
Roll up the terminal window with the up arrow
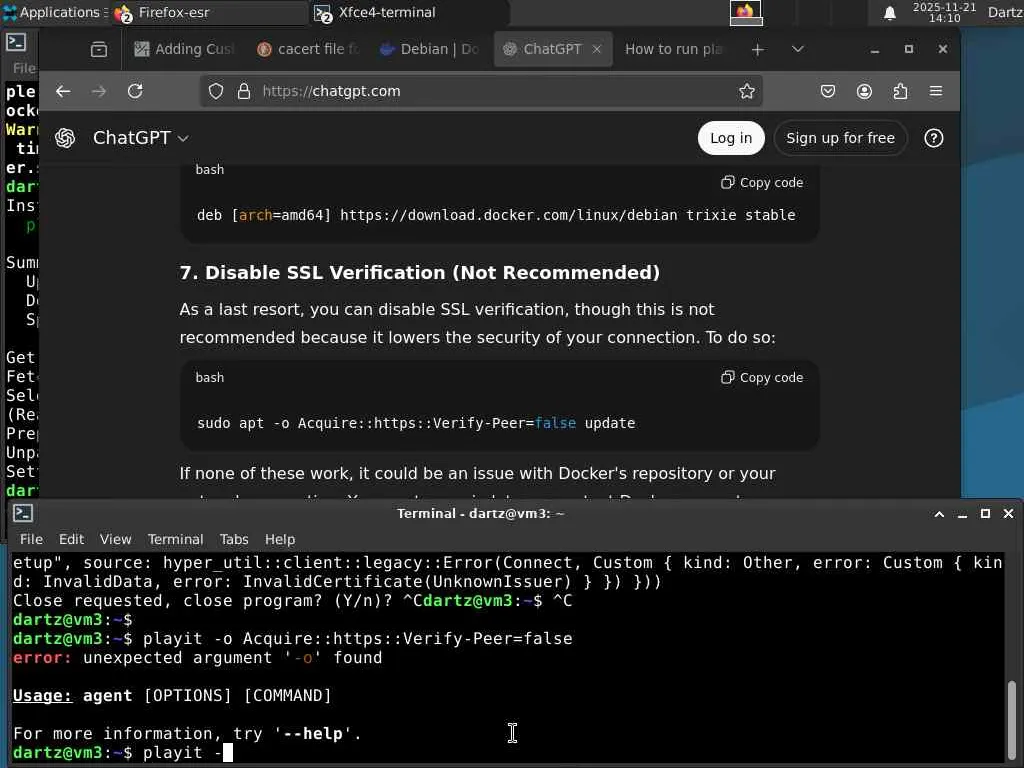click(939, 514)
